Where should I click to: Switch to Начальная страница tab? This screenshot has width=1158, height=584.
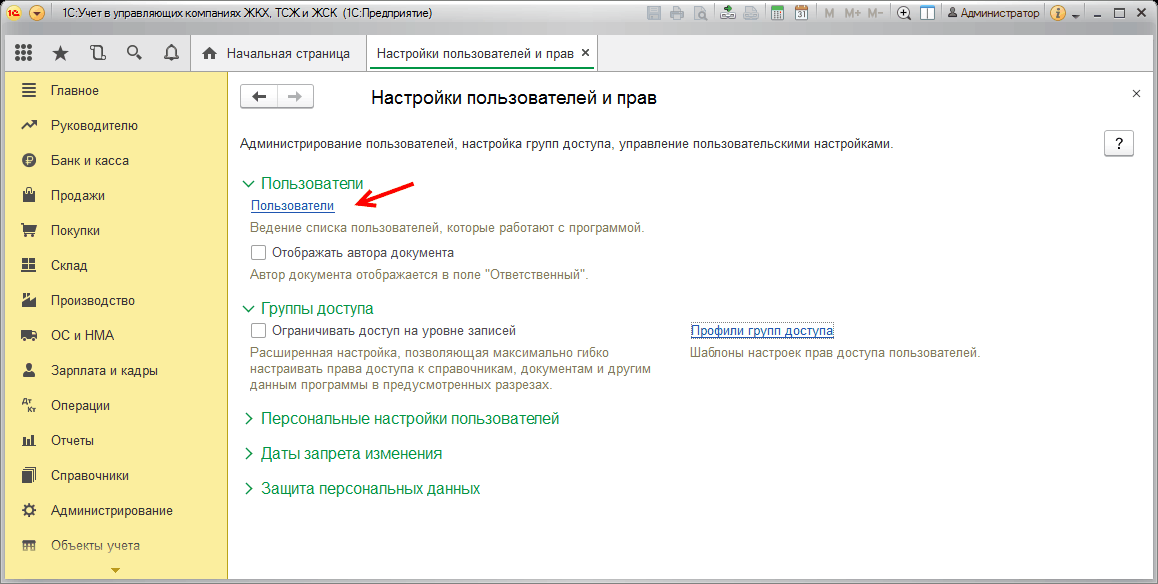pos(279,54)
